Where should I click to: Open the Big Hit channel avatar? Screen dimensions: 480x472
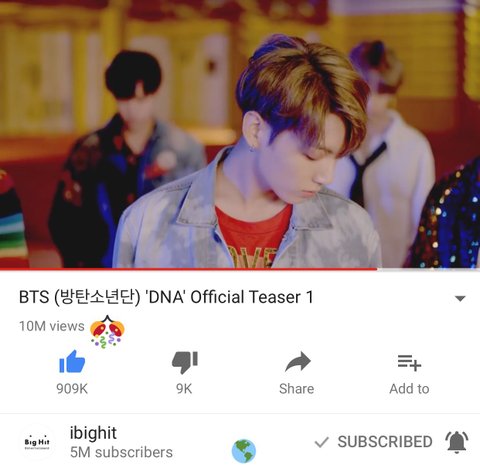(x=37, y=443)
